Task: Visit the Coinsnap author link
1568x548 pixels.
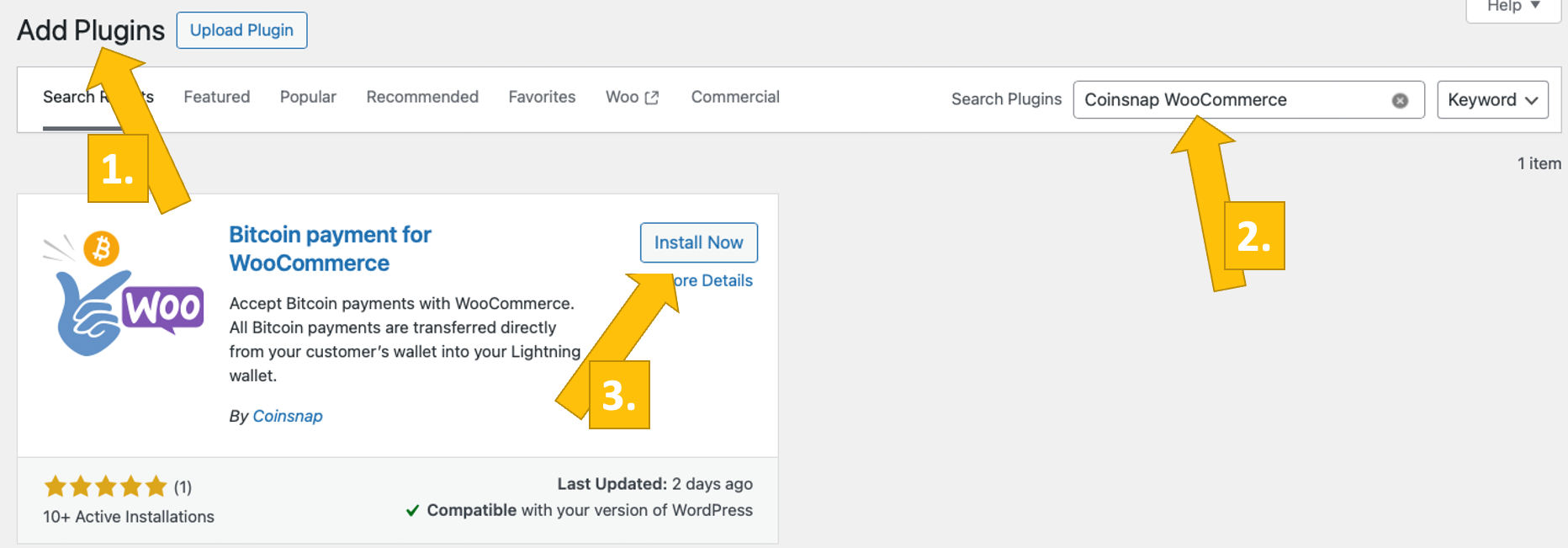Action: (288, 416)
